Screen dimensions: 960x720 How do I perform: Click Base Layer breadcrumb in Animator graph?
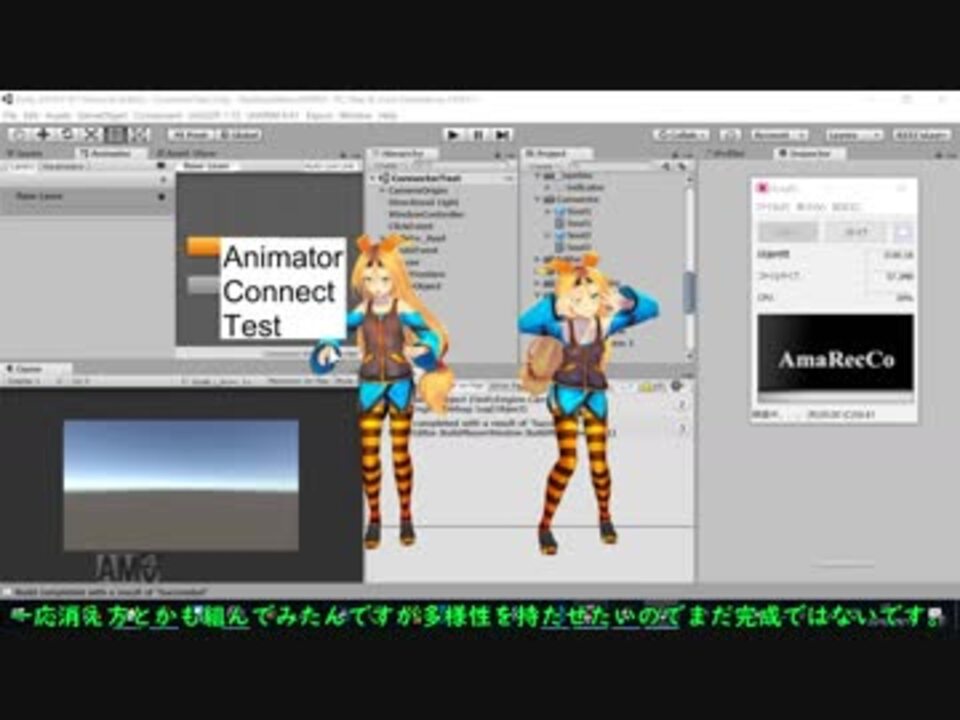[x=206, y=166]
